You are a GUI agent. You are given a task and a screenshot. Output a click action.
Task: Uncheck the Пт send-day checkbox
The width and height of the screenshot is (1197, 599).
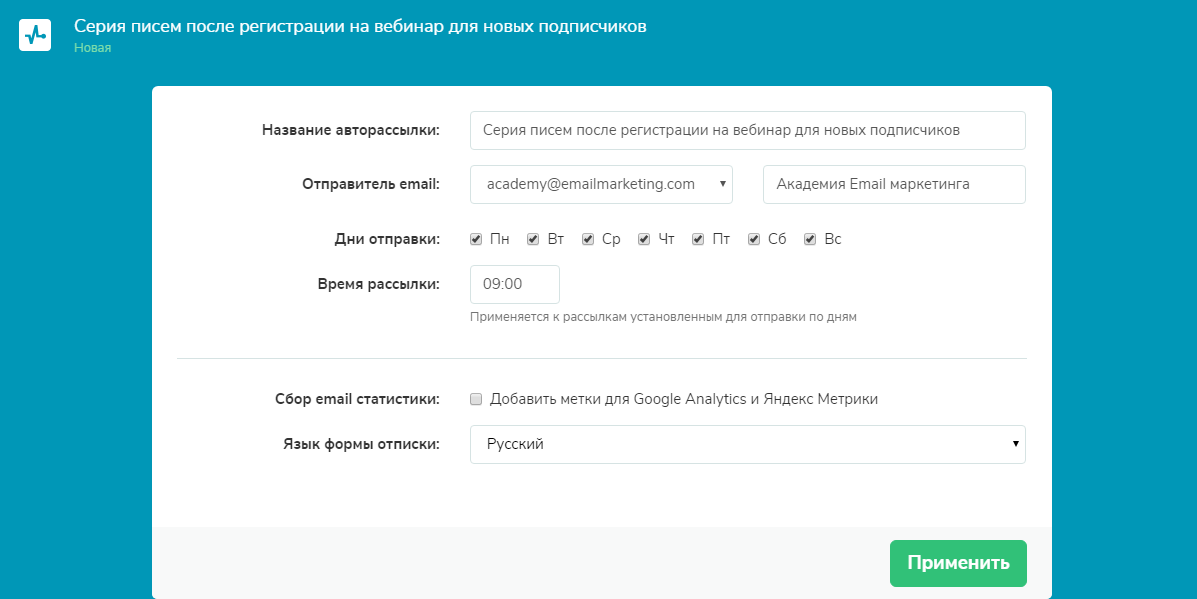click(698, 240)
